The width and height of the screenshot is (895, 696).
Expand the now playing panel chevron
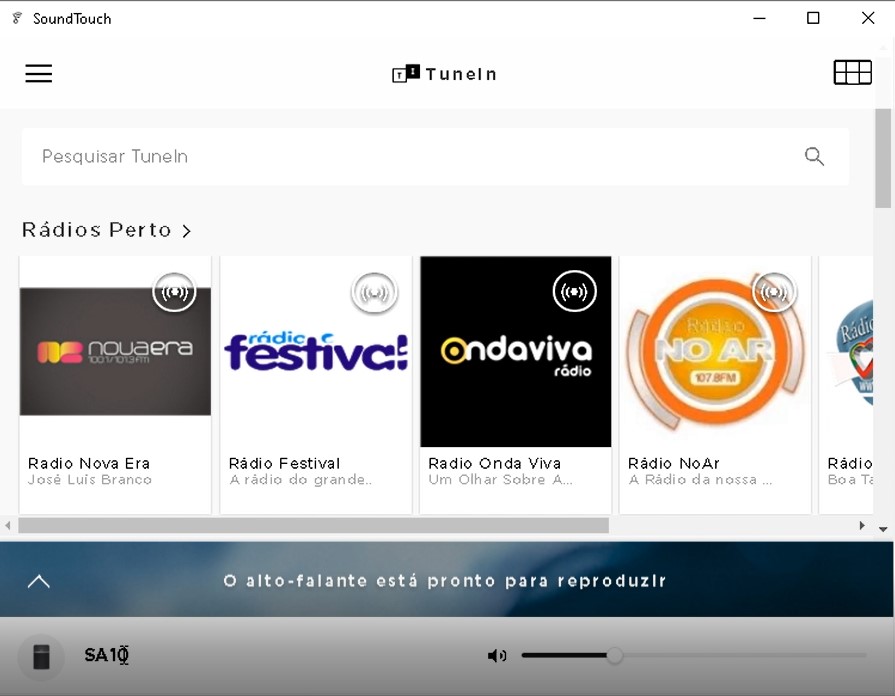(38, 581)
